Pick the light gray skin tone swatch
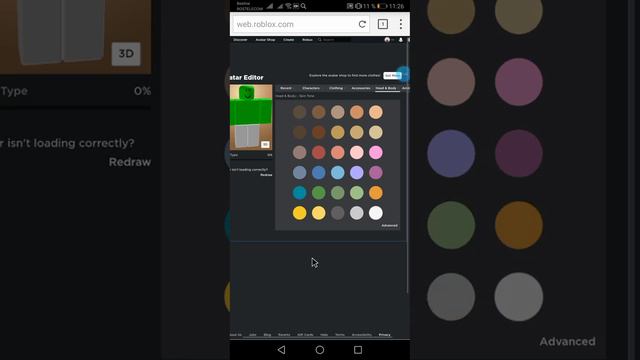The image size is (640, 360). point(356,213)
